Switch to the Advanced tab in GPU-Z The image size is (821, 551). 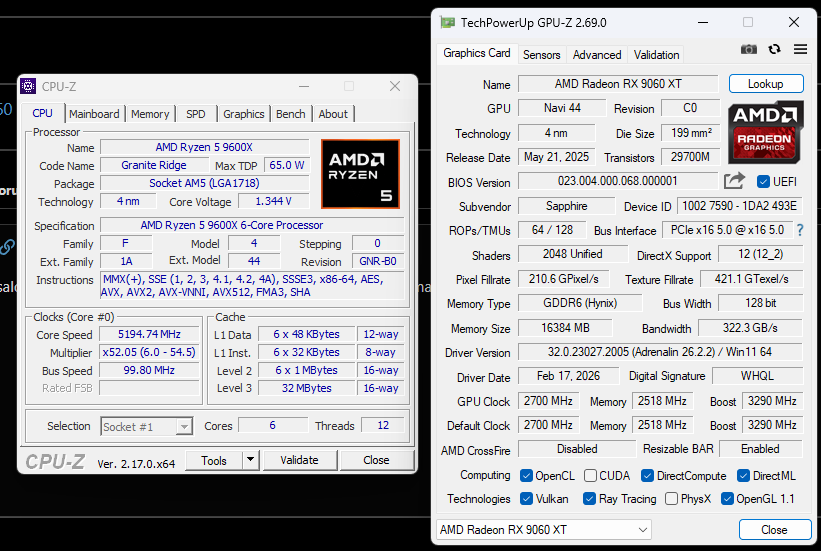point(597,54)
